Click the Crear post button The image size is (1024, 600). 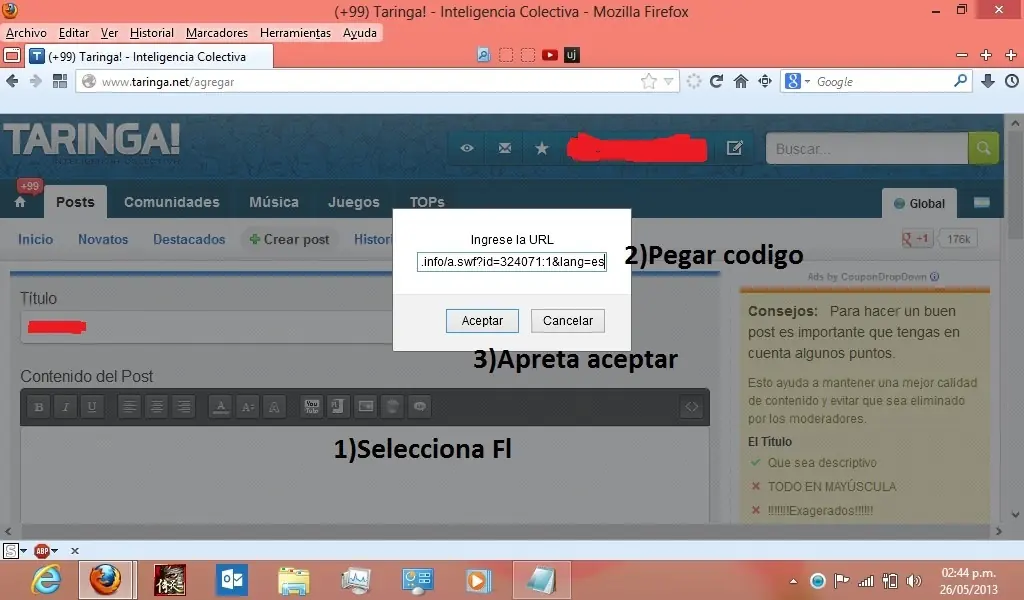tap(289, 239)
